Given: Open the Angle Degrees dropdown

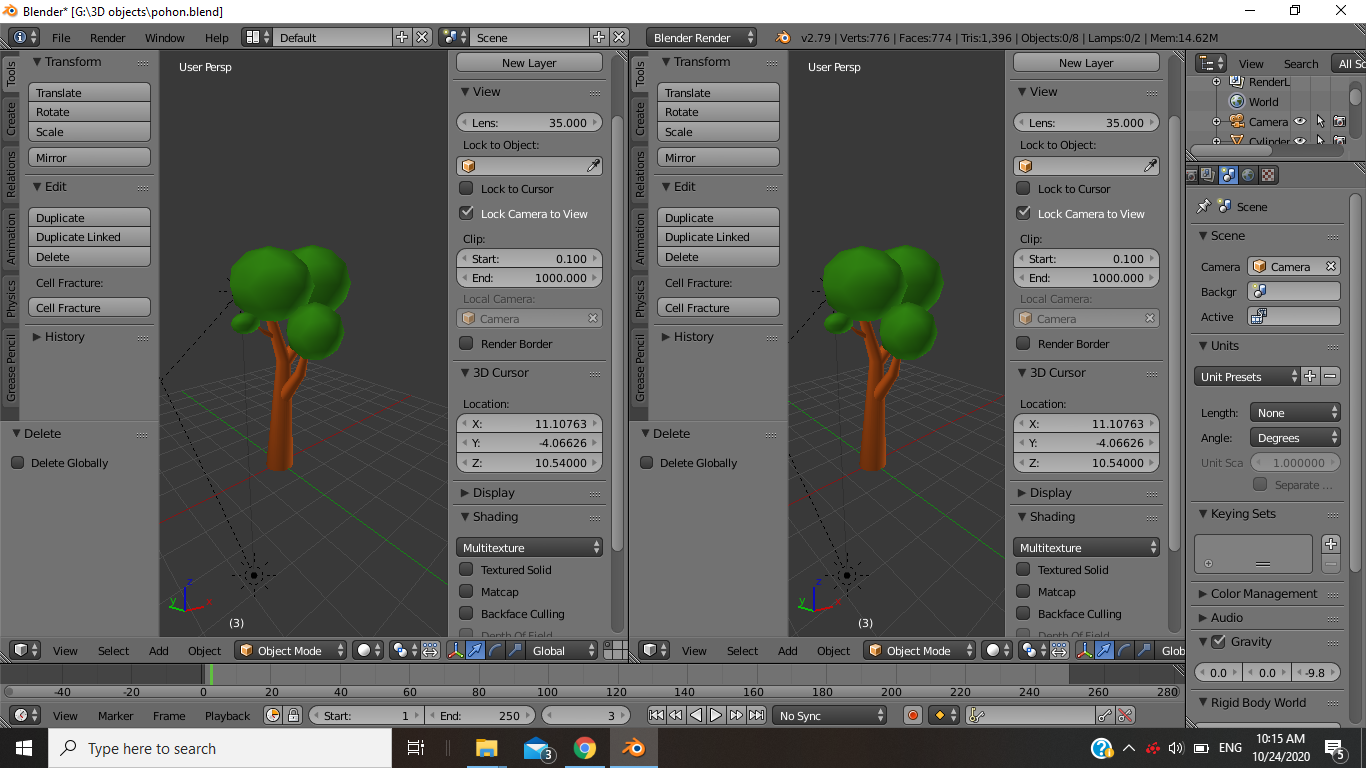Looking at the screenshot, I should coord(1295,437).
